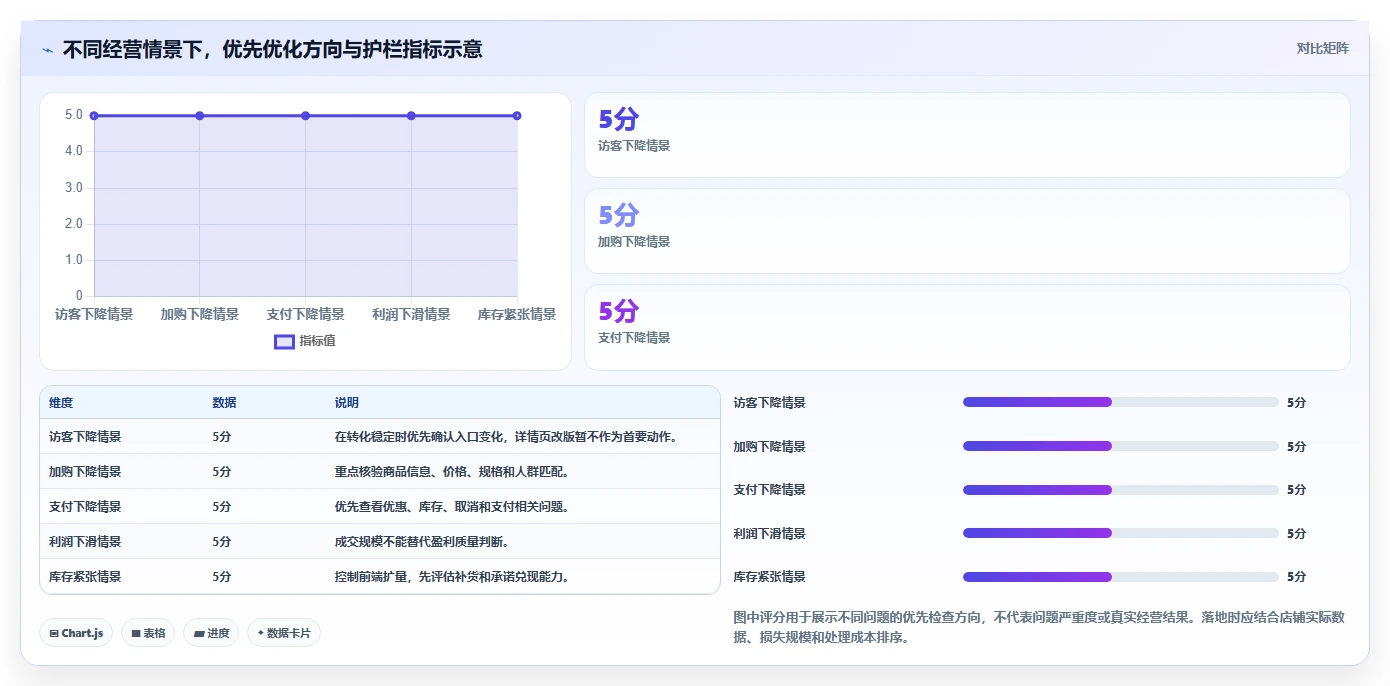Click the 加购下降情景 progress bar
Viewport: 1390px width, 686px height.
(1120, 446)
